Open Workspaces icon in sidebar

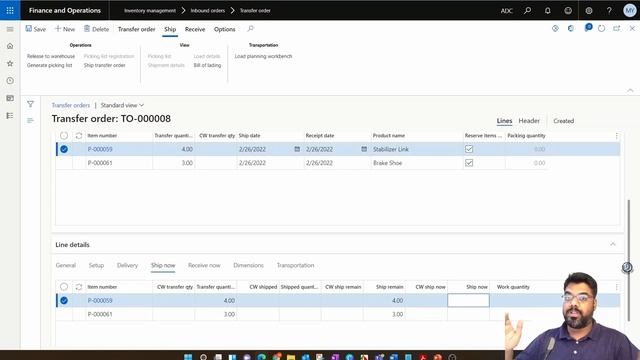[10, 98]
